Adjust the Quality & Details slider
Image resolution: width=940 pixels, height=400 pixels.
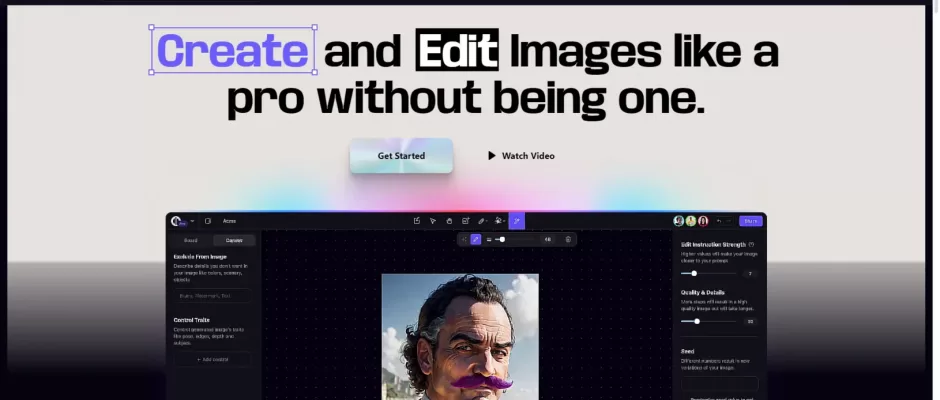(x=709, y=321)
